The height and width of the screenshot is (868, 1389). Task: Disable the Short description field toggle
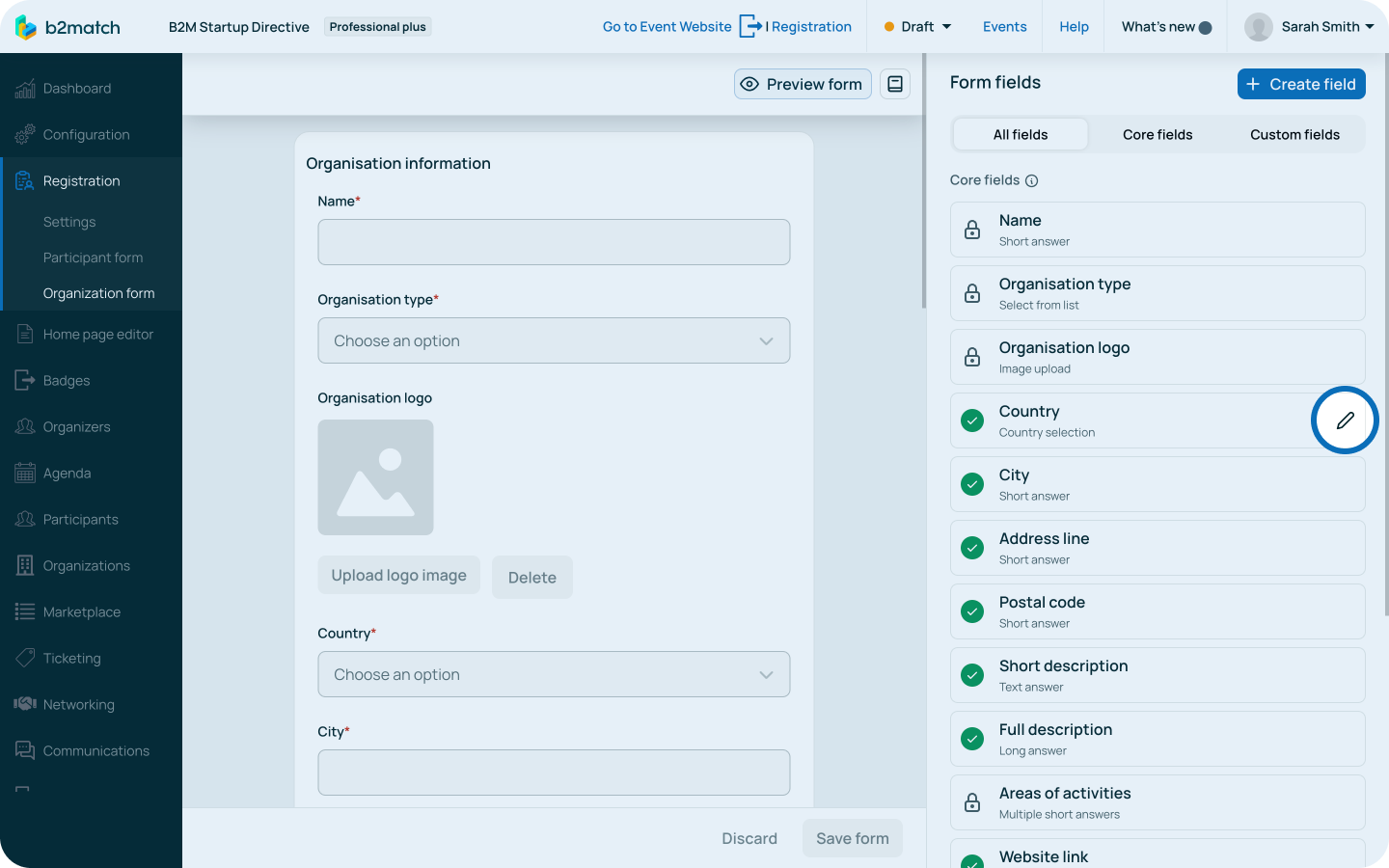pyautogui.click(x=971, y=674)
